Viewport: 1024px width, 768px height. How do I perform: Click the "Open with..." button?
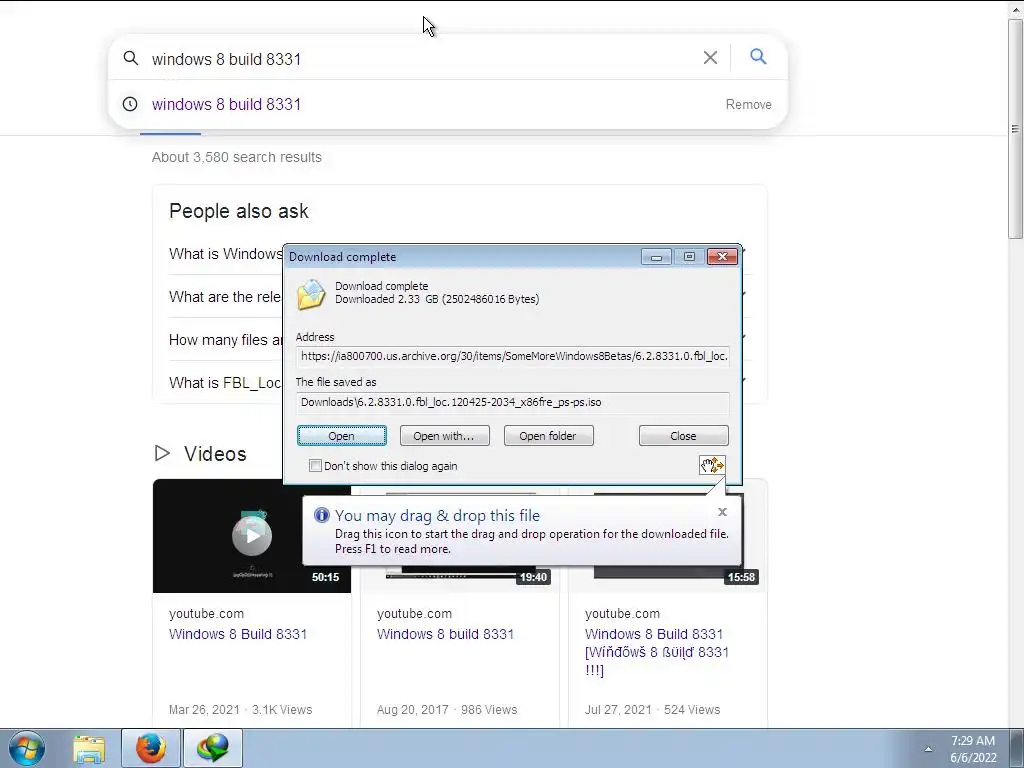click(x=445, y=436)
